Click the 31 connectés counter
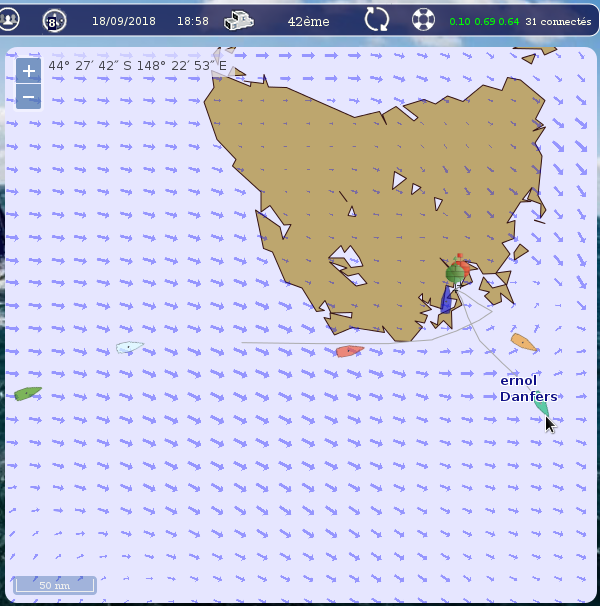 point(558,21)
